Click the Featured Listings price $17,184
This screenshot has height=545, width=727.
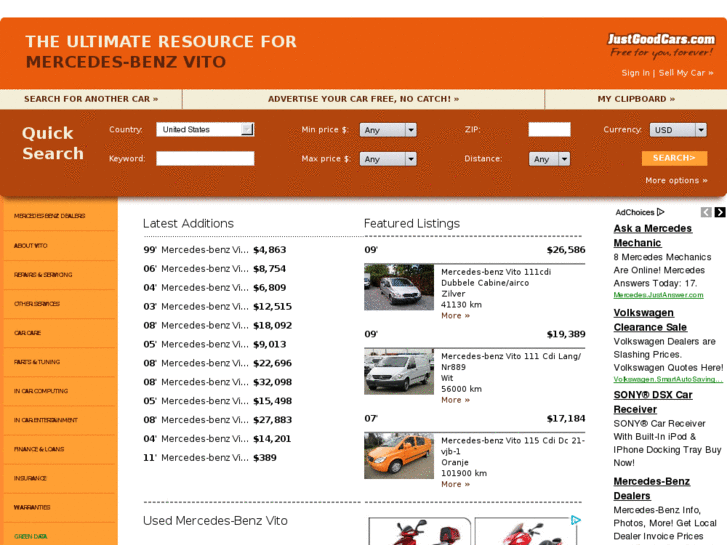(566, 419)
